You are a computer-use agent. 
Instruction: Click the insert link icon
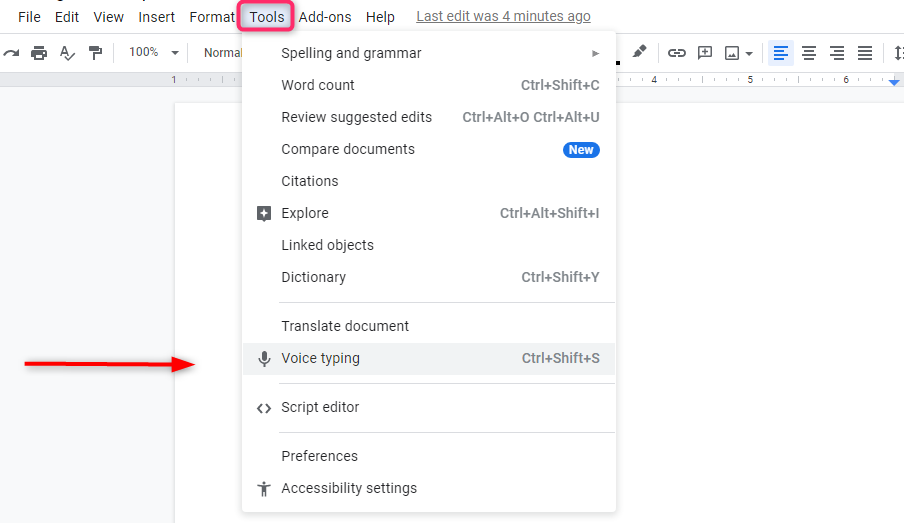[676, 53]
